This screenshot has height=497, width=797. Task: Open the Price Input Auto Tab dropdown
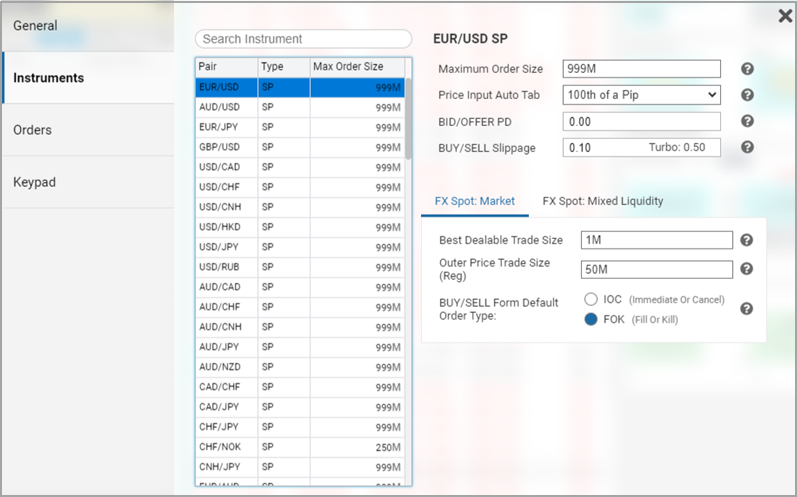point(641,95)
